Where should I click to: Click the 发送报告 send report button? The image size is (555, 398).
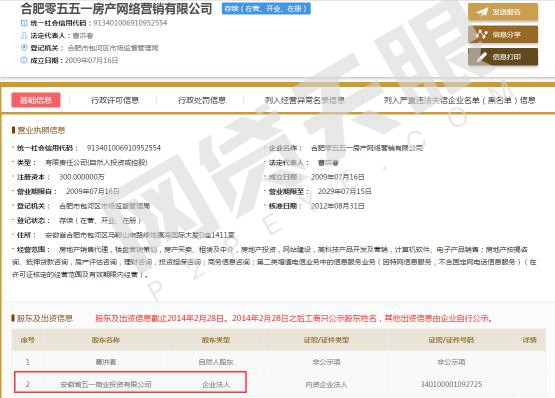(x=503, y=12)
